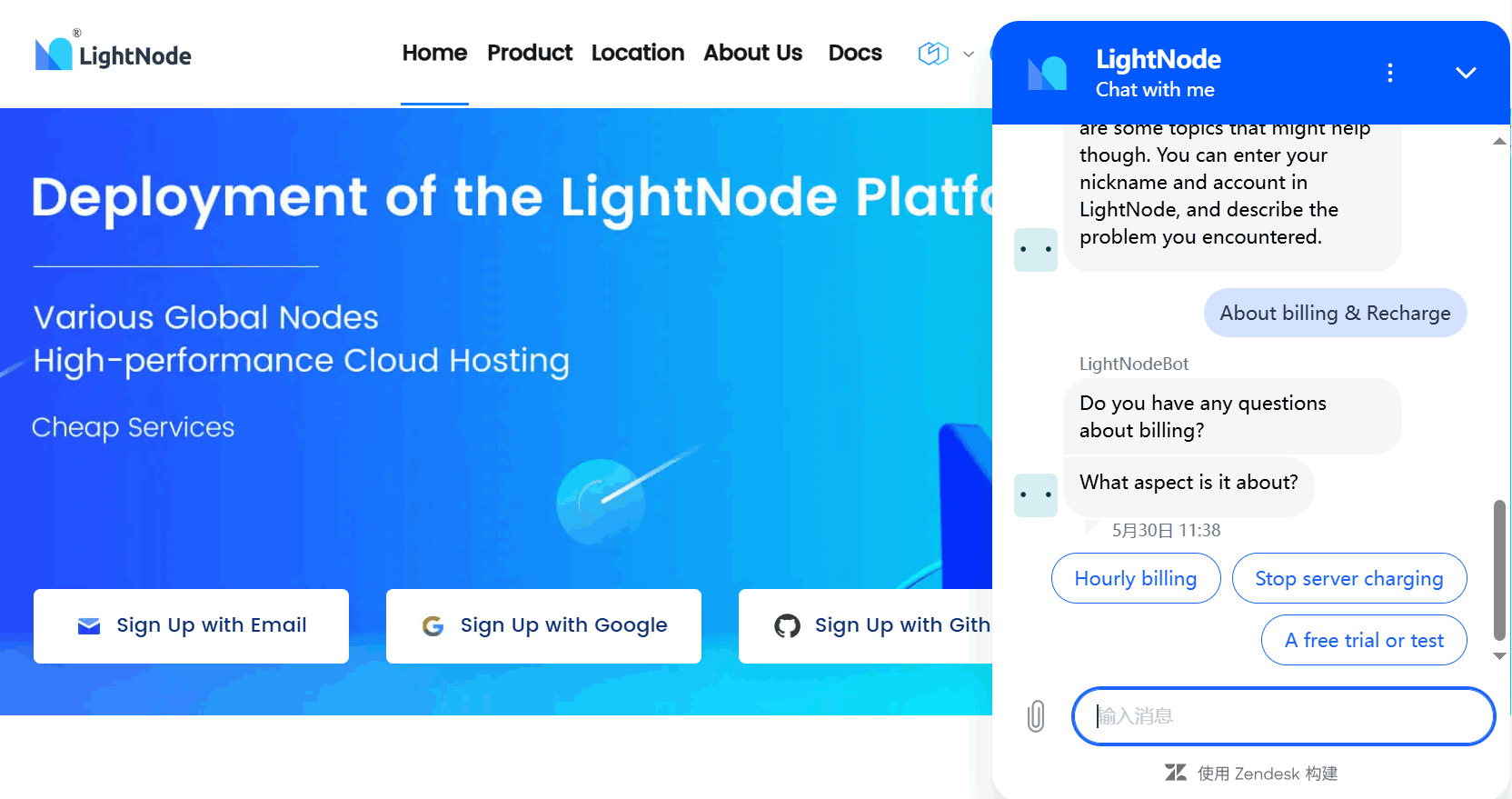Viewport: 1512px width, 799px height.
Task: Click the Zendesk logo icon
Action: click(1176, 773)
